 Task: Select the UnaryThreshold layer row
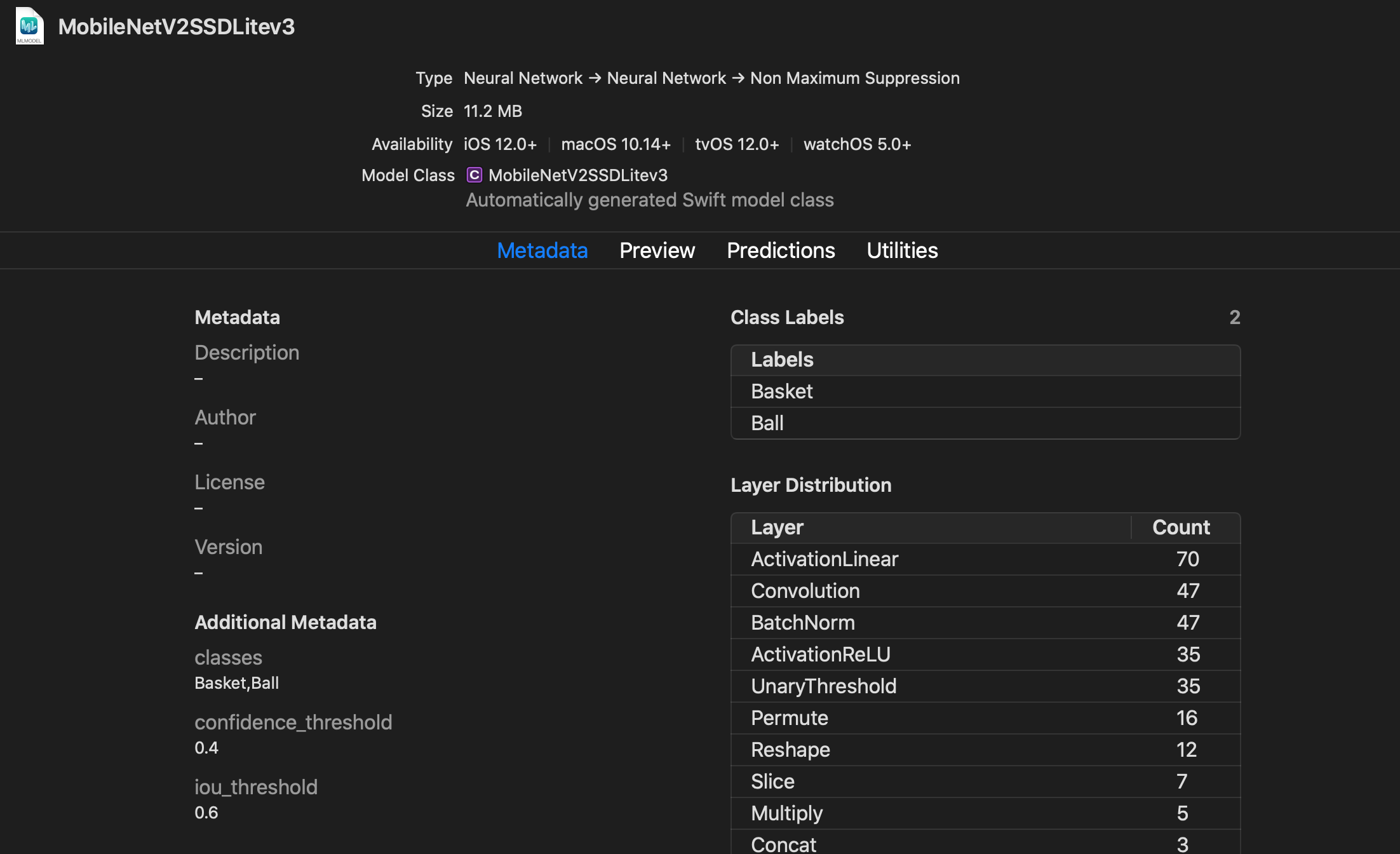tap(823, 686)
